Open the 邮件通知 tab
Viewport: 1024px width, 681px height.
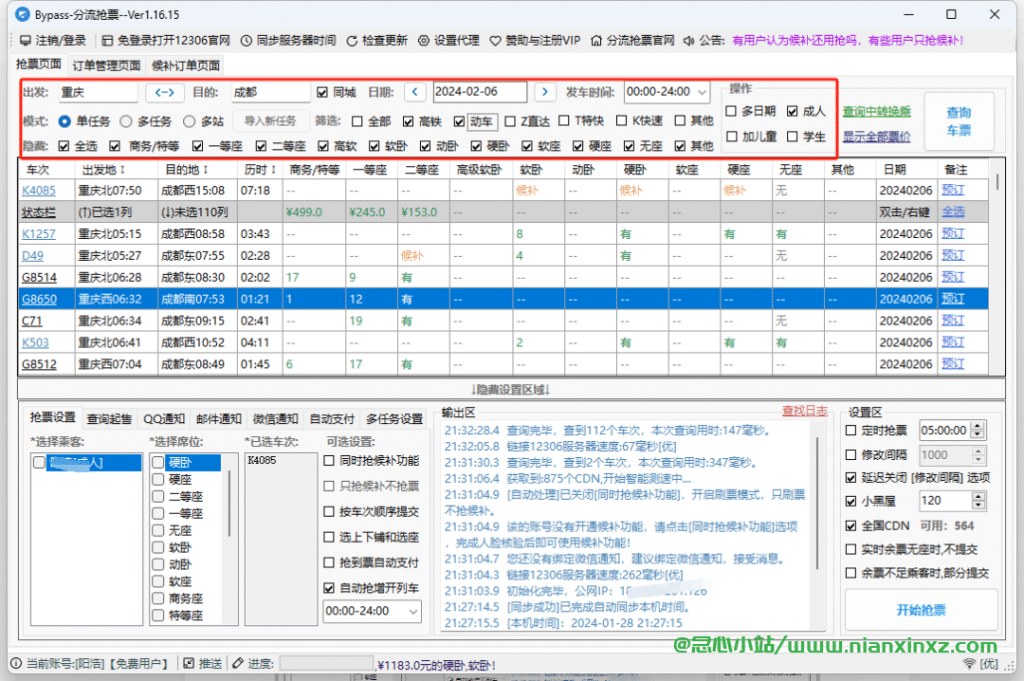tap(219, 419)
